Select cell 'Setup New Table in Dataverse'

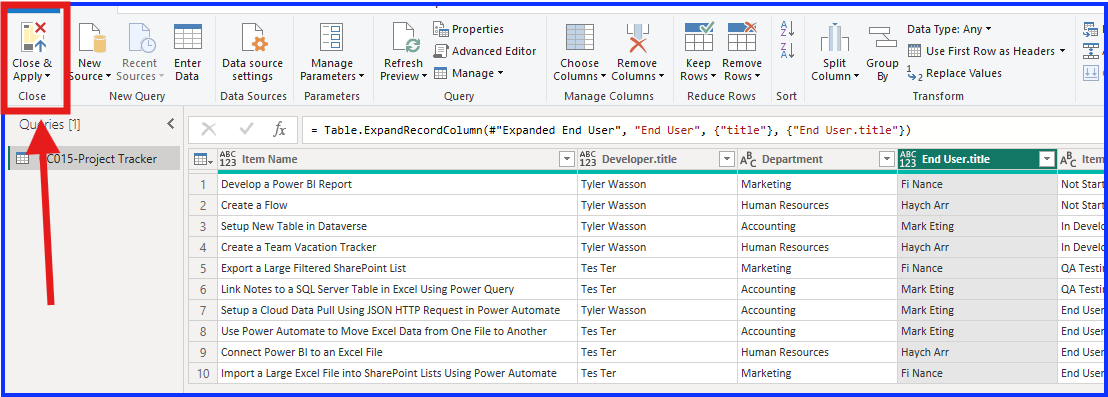tap(397, 226)
